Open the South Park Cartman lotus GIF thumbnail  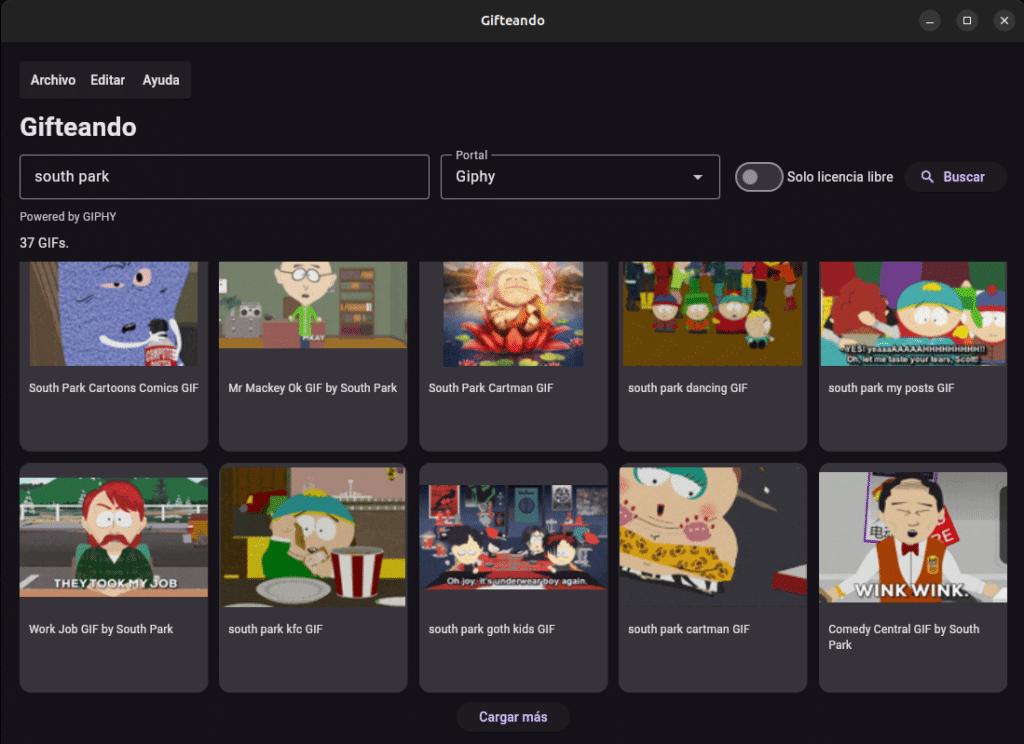(513, 314)
